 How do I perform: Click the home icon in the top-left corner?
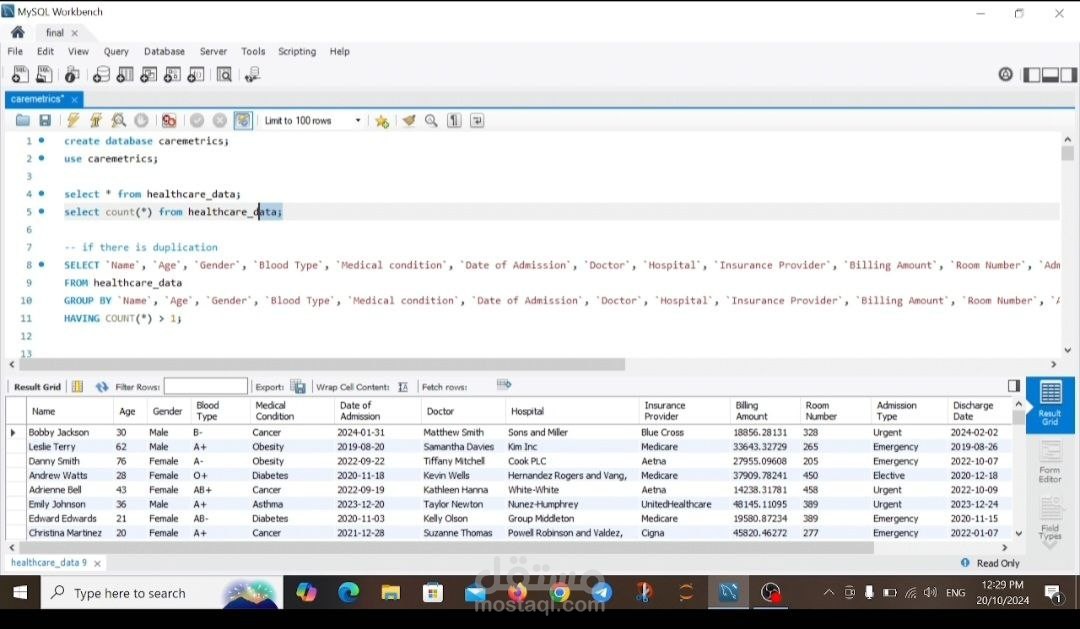coord(16,31)
